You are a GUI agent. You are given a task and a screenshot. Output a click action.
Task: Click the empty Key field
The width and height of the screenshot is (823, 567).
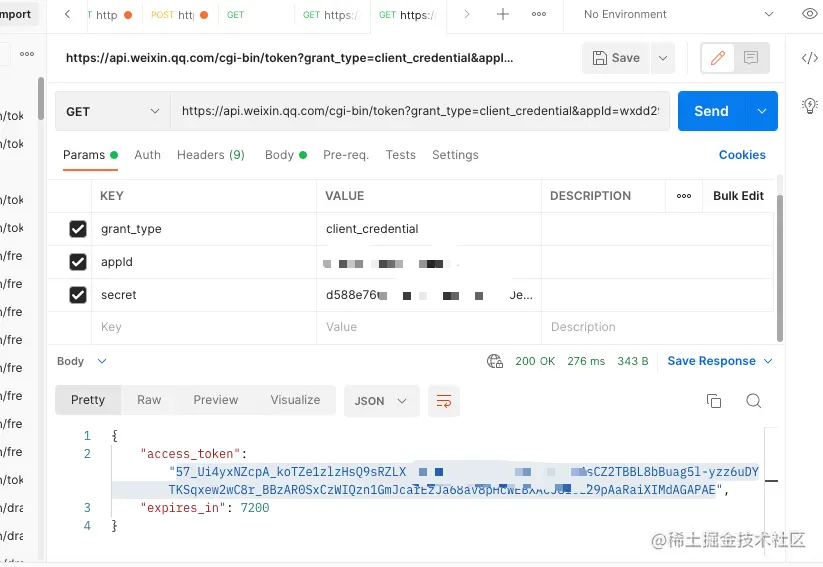(x=204, y=327)
